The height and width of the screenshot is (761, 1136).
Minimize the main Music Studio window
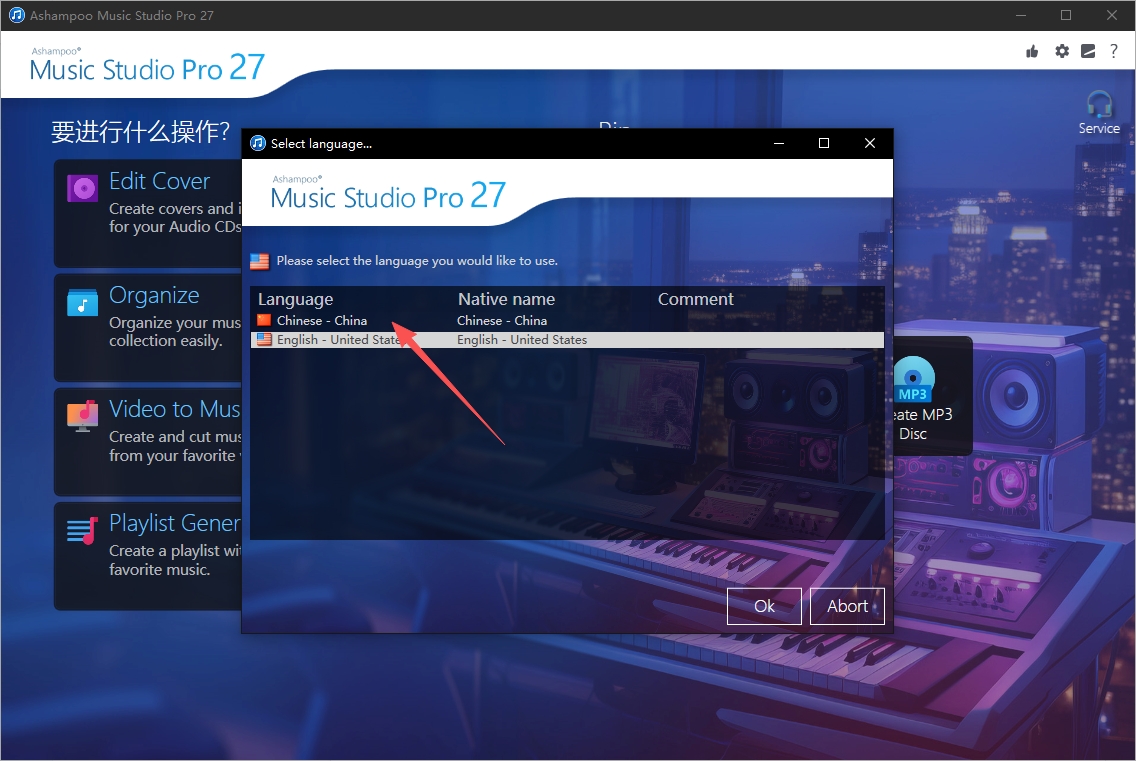coord(1021,15)
